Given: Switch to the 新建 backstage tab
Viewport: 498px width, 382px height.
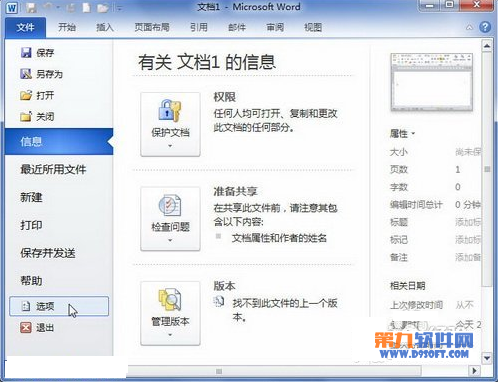Looking at the screenshot, I should pyautogui.click(x=31, y=197).
